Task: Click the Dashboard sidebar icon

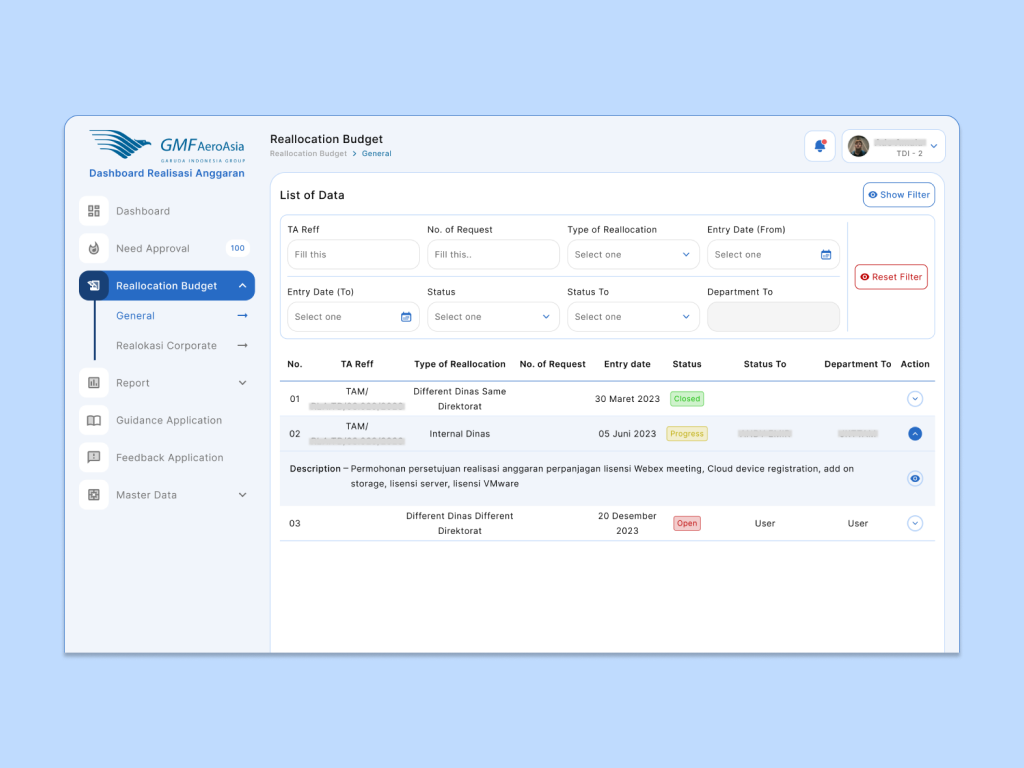Action: (x=94, y=211)
